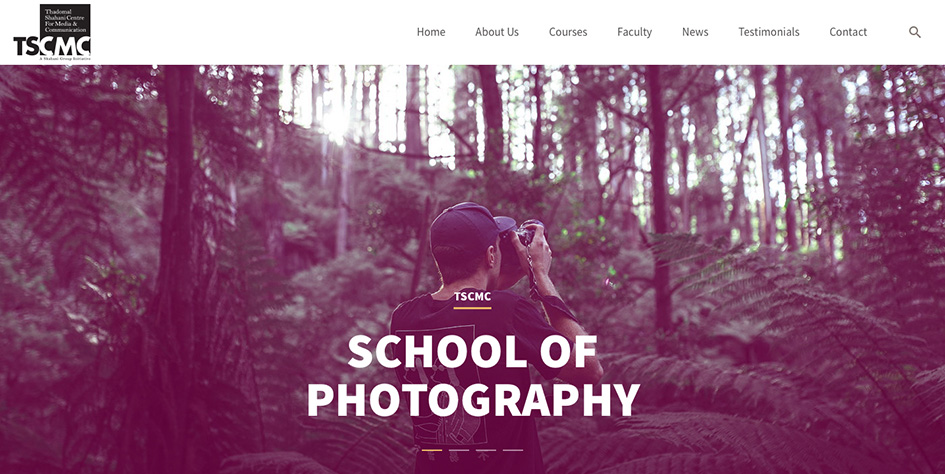Image resolution: width=945 pixels, height=474 pixels.
Task: Click the camera held by the photographer
Action: coord(524,236)
